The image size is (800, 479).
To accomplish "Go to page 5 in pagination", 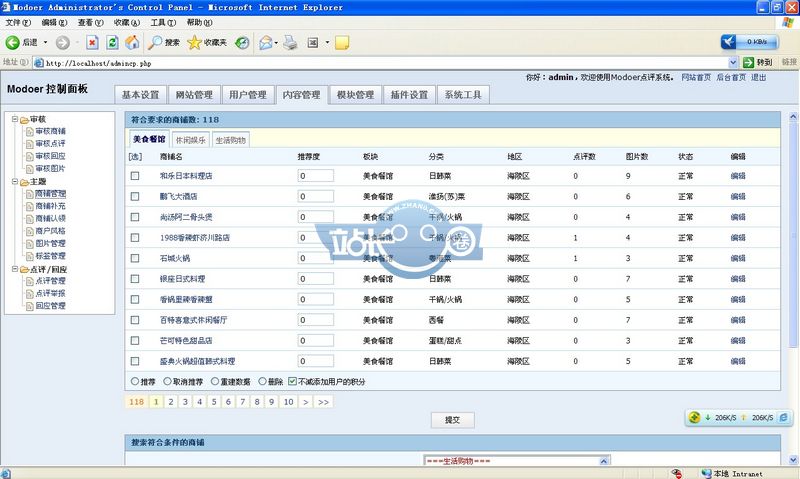I will point(214,402).
